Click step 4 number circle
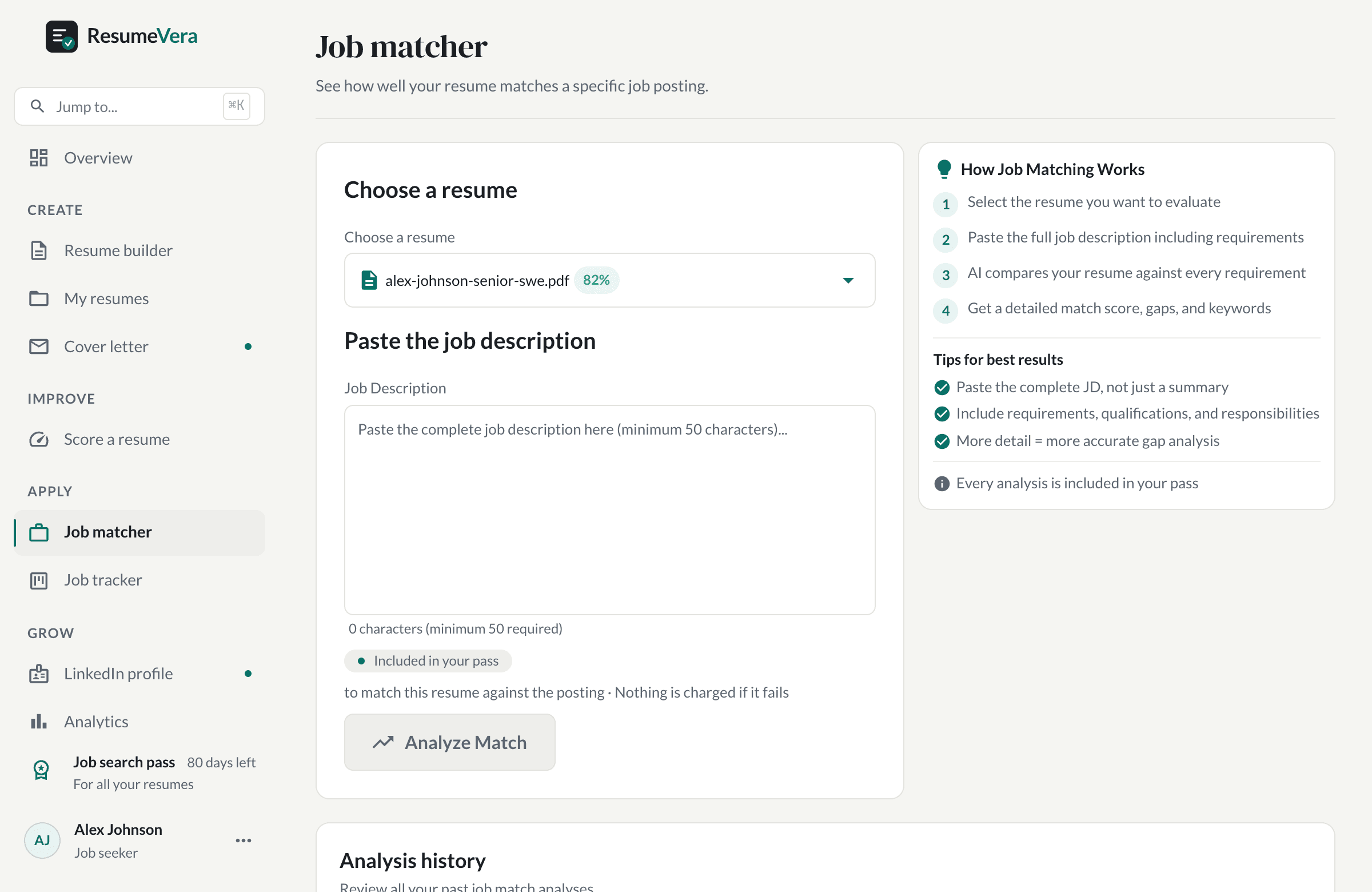 (946, 310)
